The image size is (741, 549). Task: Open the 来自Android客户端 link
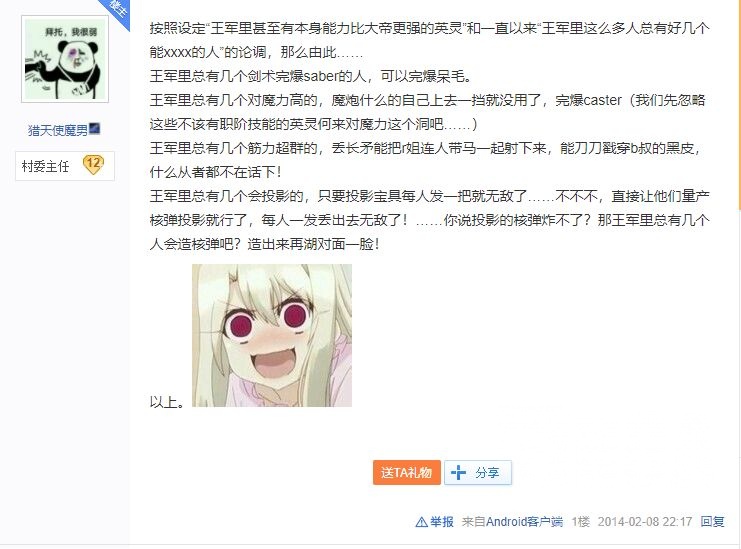512,522
